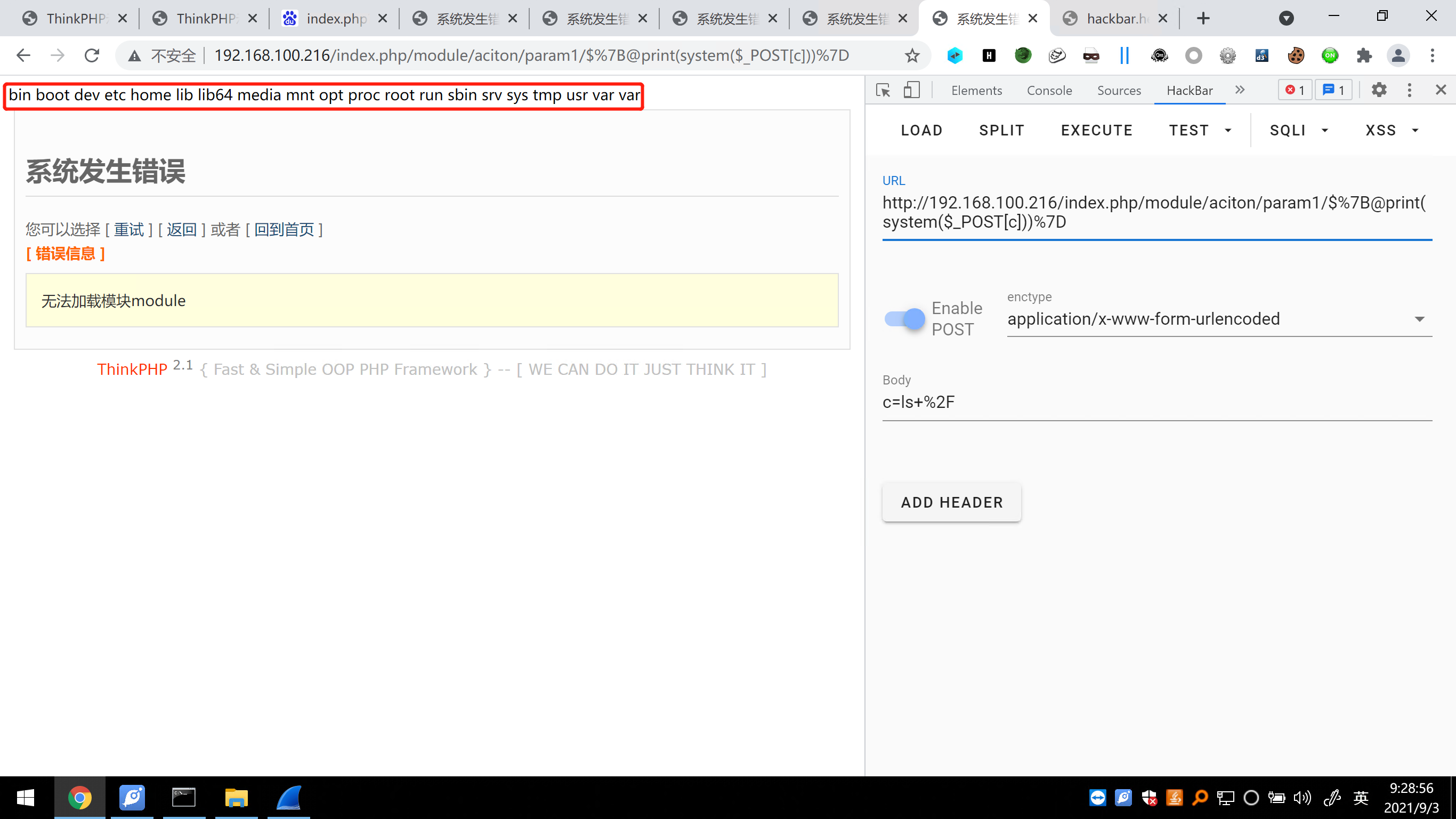Viewport: 1456px width, 819px height.
Task: Open the SQLI dropdown menu
Action: pos(1299,131)
